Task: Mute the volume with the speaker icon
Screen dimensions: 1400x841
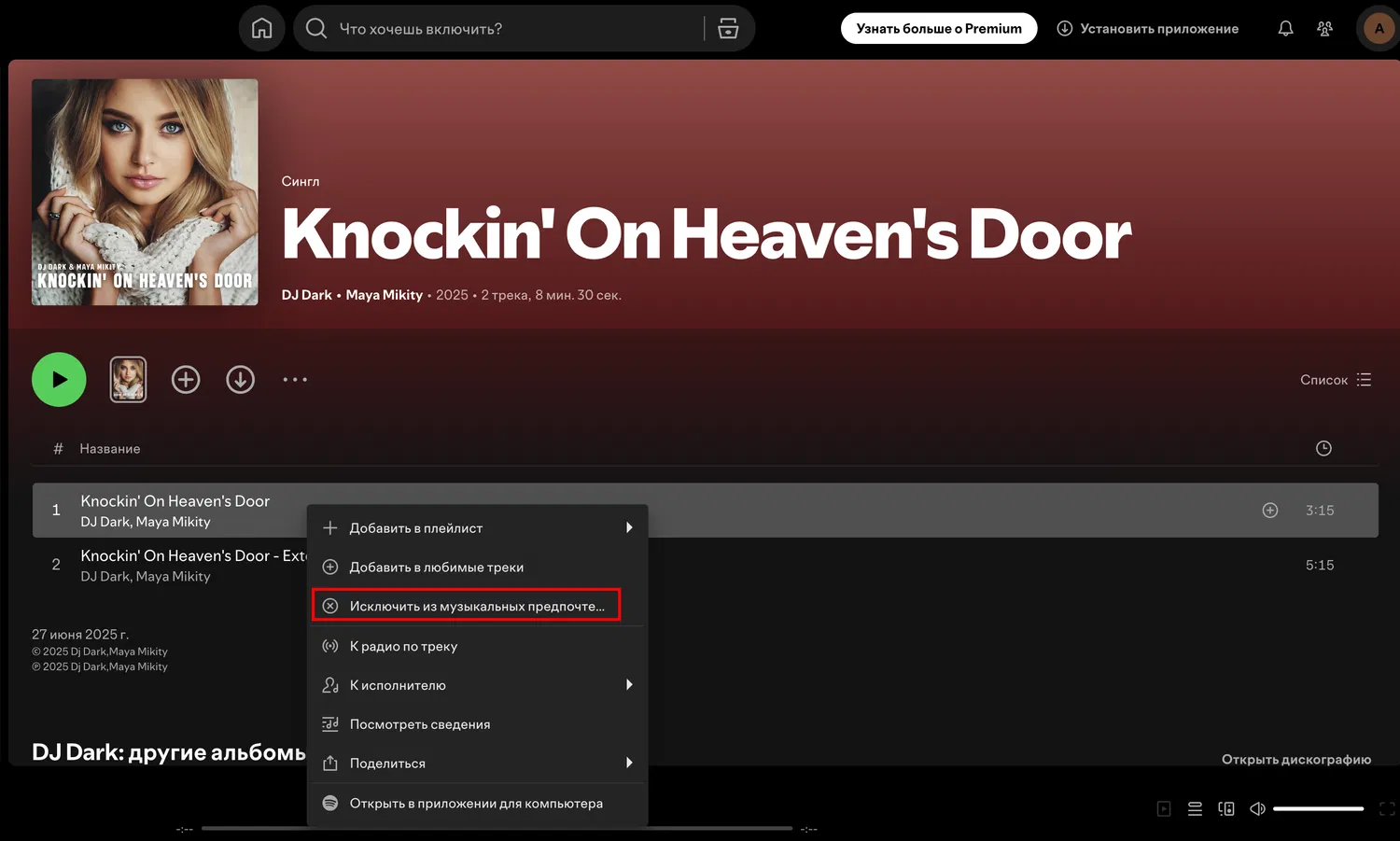Action: [x=1257, y=809]
